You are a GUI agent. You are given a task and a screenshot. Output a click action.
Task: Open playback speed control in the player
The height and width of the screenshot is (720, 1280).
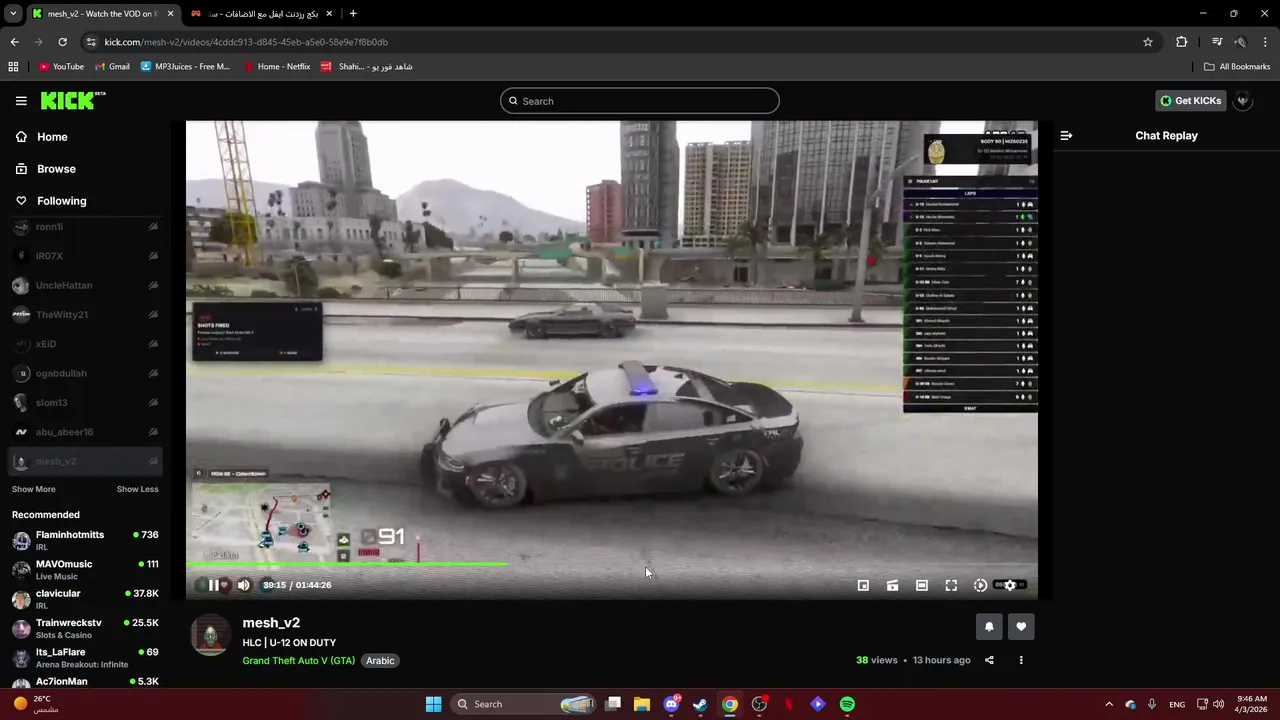980,585
